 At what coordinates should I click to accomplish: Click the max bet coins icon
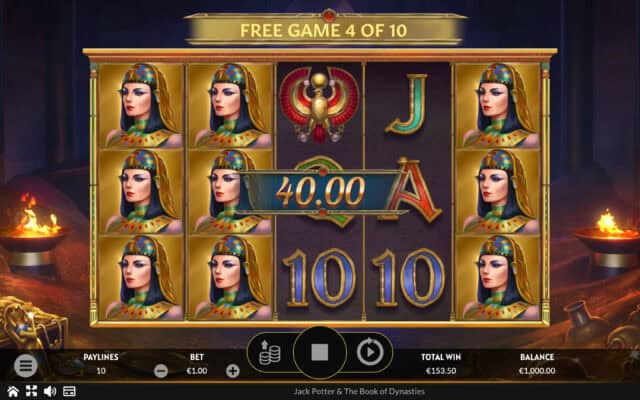pos(270,352)
